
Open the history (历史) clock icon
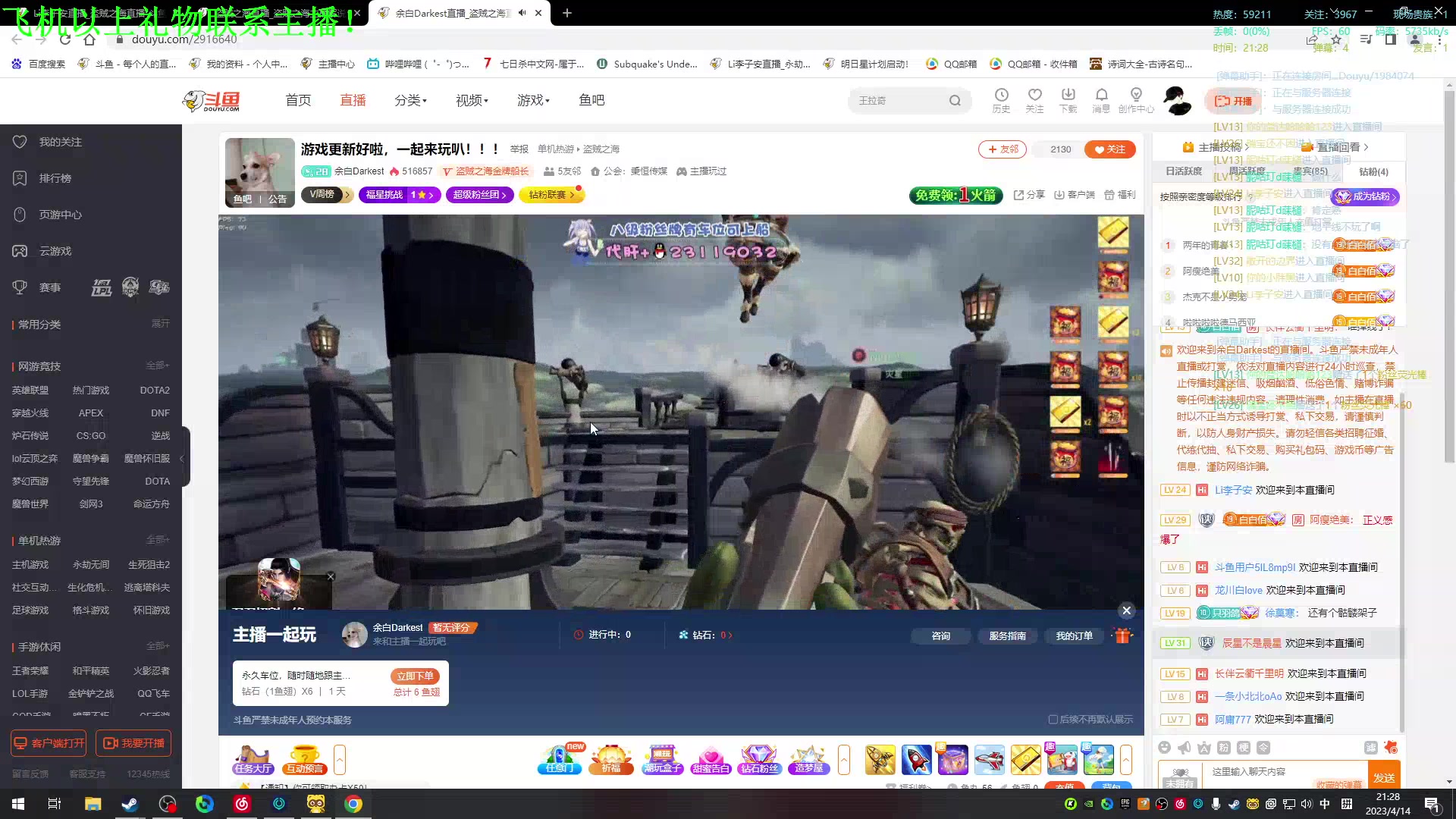1001,99
